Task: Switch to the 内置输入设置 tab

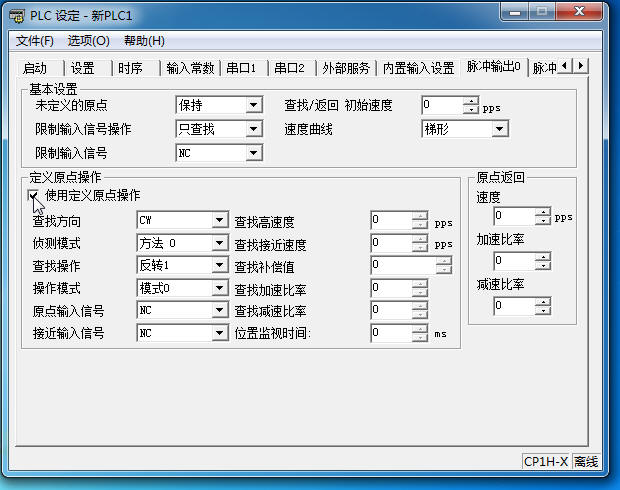Action: click(418, 68)
